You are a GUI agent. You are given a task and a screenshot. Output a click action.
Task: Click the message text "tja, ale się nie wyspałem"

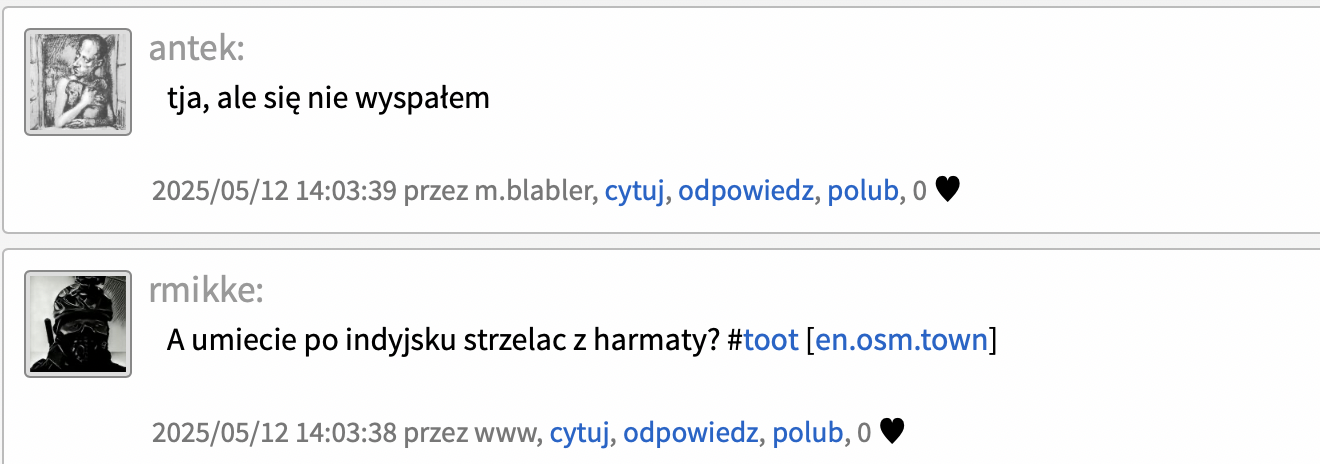click(328, 98)
